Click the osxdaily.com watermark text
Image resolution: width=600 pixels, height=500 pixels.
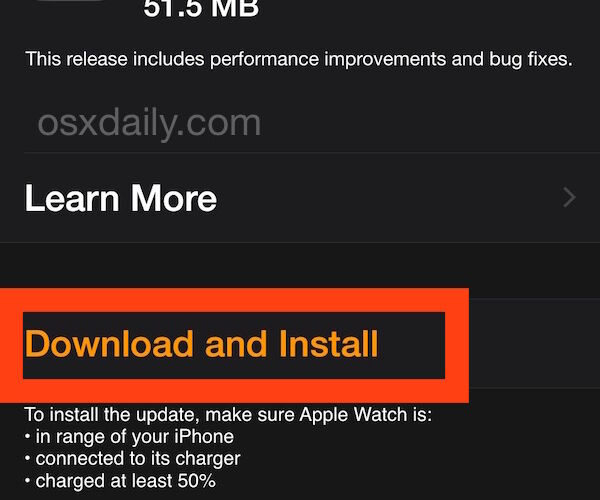149,124
